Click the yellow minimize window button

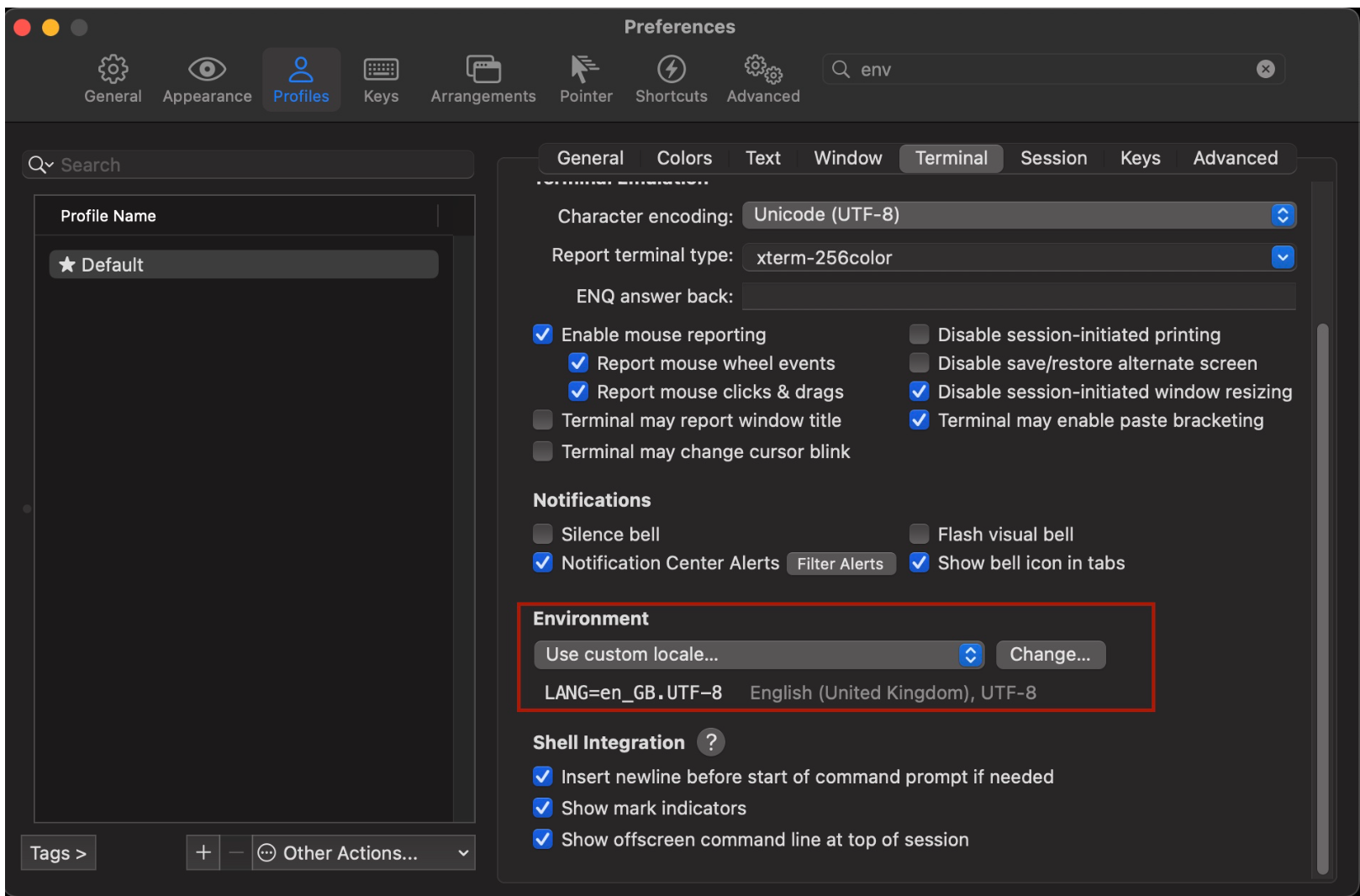pyautogui.click(x=50, y=28)
